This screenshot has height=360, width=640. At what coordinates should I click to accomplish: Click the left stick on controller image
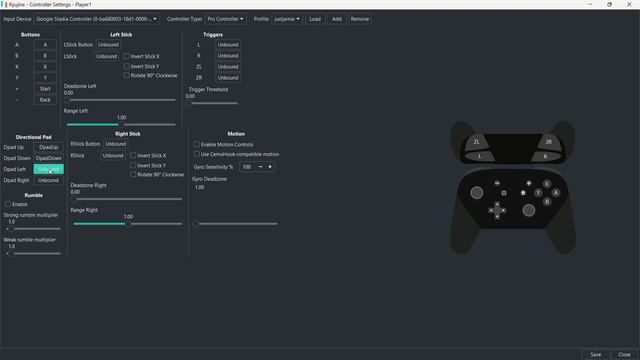click(x=477, y=193)
